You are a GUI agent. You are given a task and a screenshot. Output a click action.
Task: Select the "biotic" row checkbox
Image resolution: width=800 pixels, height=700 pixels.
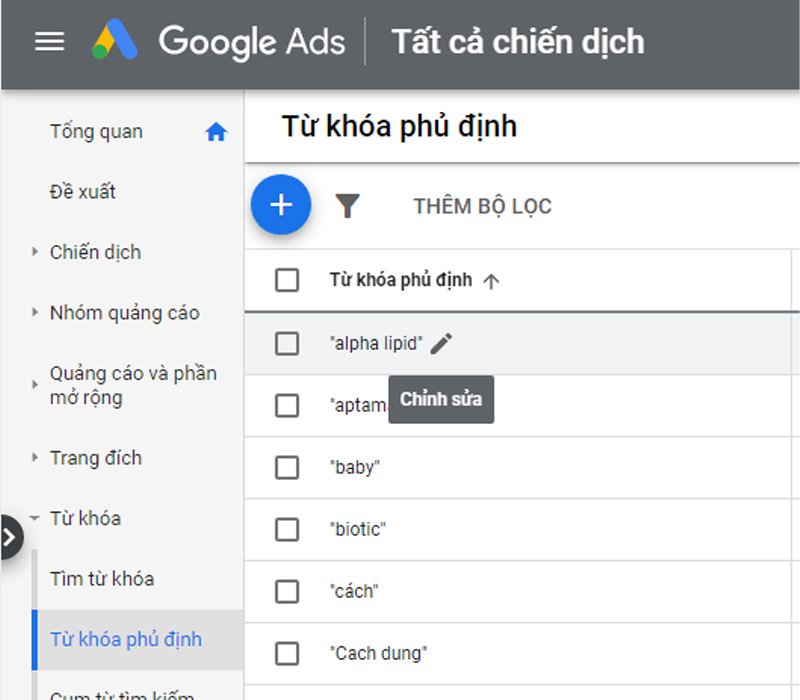click(287, 529)
